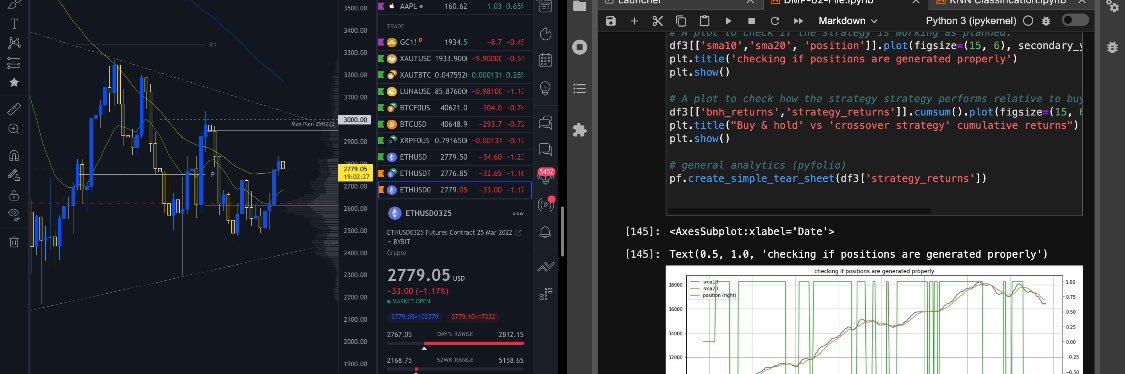This screenshot has width=1125, height=374.
Task: Open the Markdown cell type dropdown
Action: pyautogui.click(x=847, y=21)
